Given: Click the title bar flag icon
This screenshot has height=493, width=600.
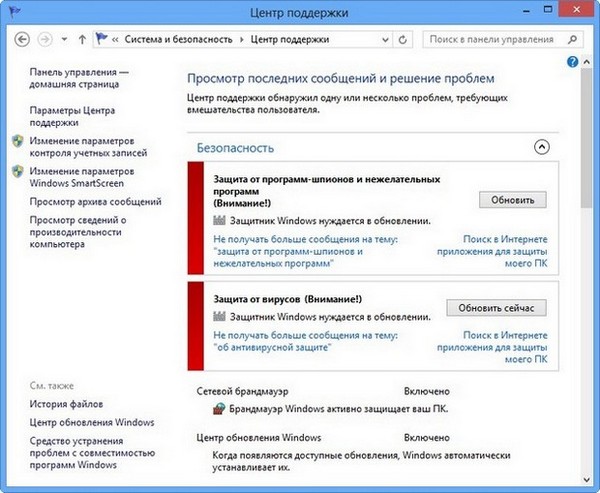Looking at the screenshot, I should [x=15, y=12].
